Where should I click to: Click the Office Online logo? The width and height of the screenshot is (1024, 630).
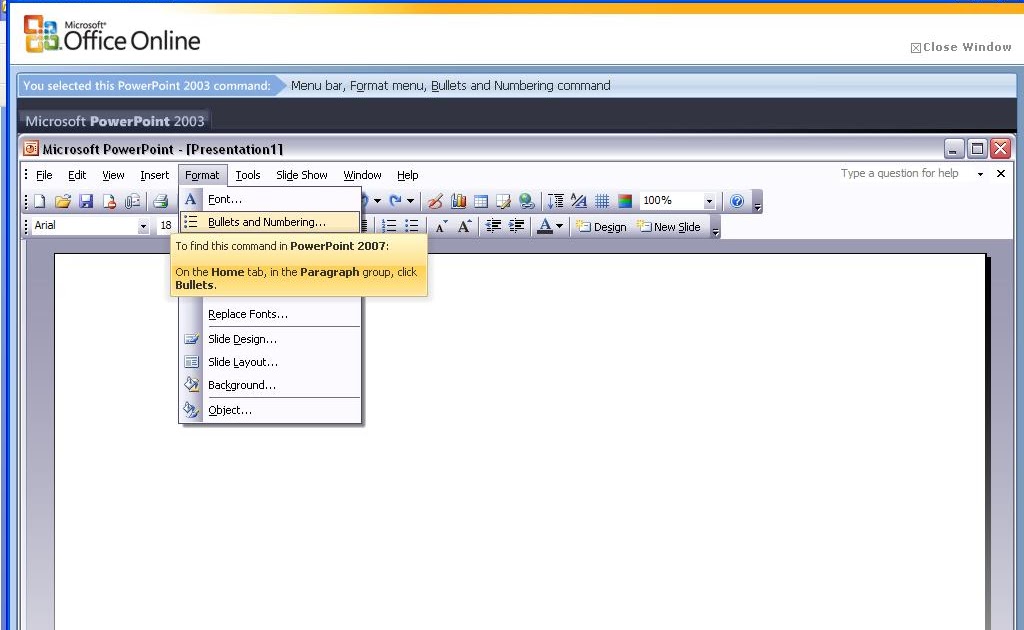[112, 35]
